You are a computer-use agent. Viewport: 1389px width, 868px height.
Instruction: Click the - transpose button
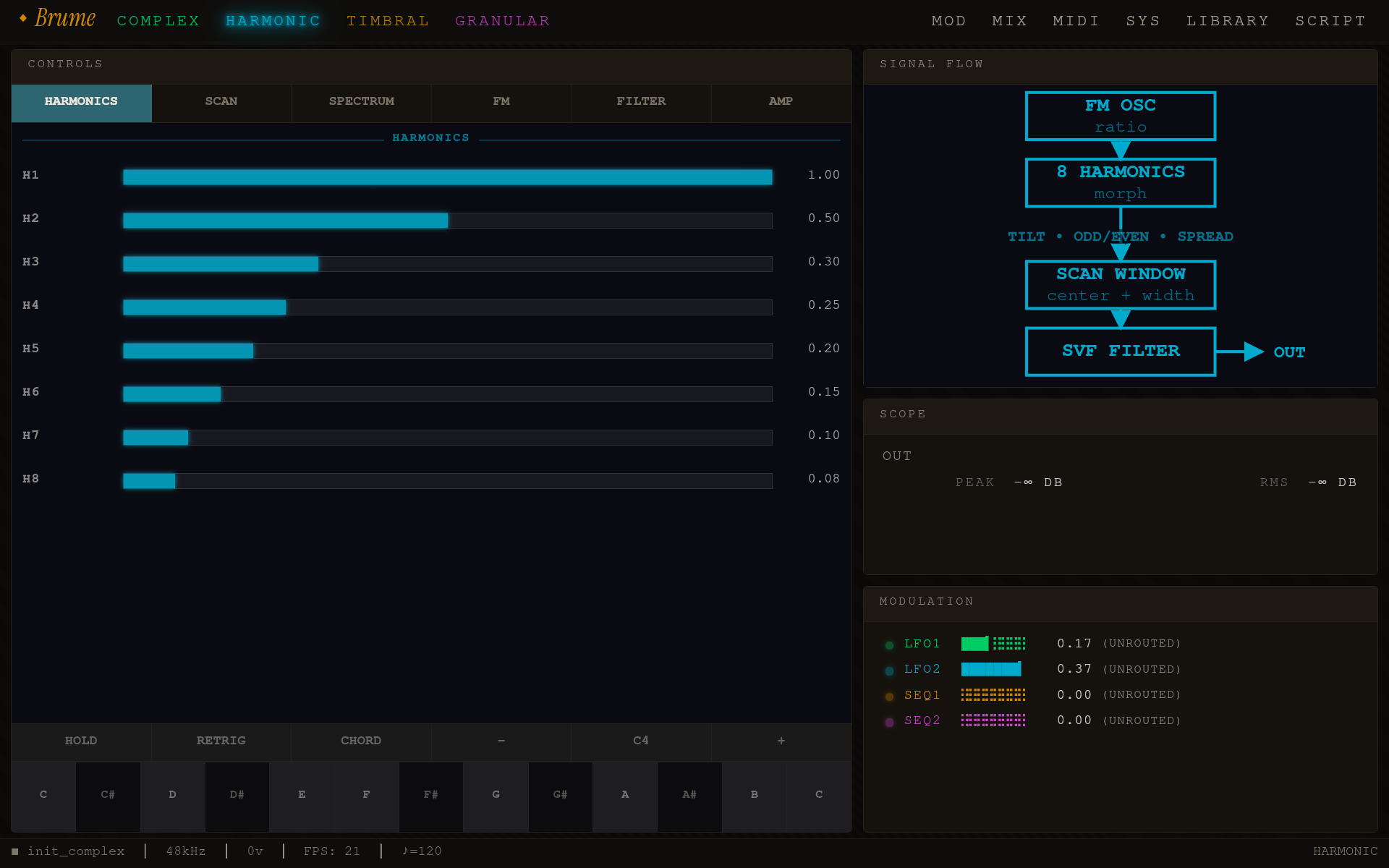coord(501,741)
